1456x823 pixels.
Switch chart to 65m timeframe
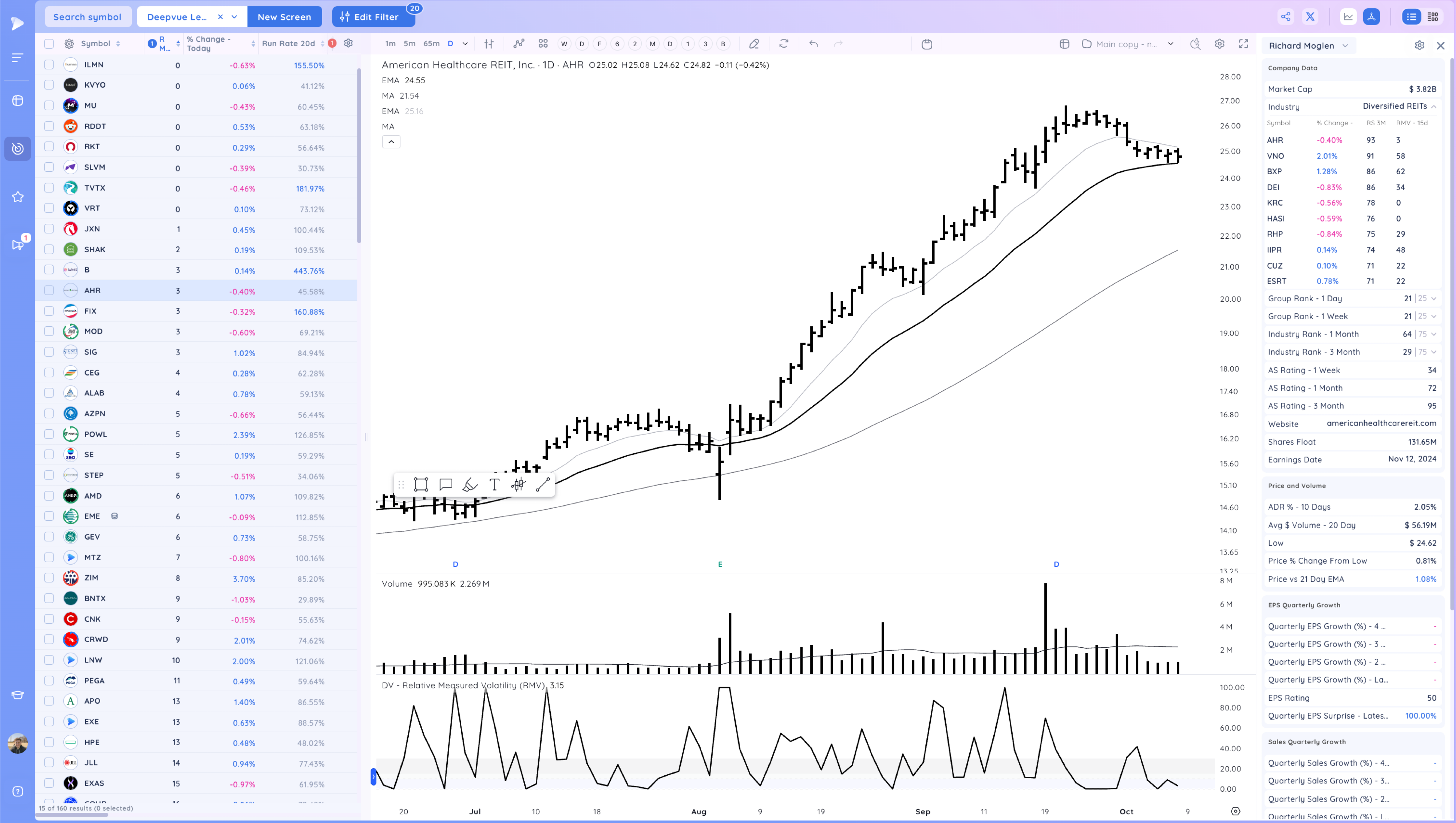click(x=431, y=44)
